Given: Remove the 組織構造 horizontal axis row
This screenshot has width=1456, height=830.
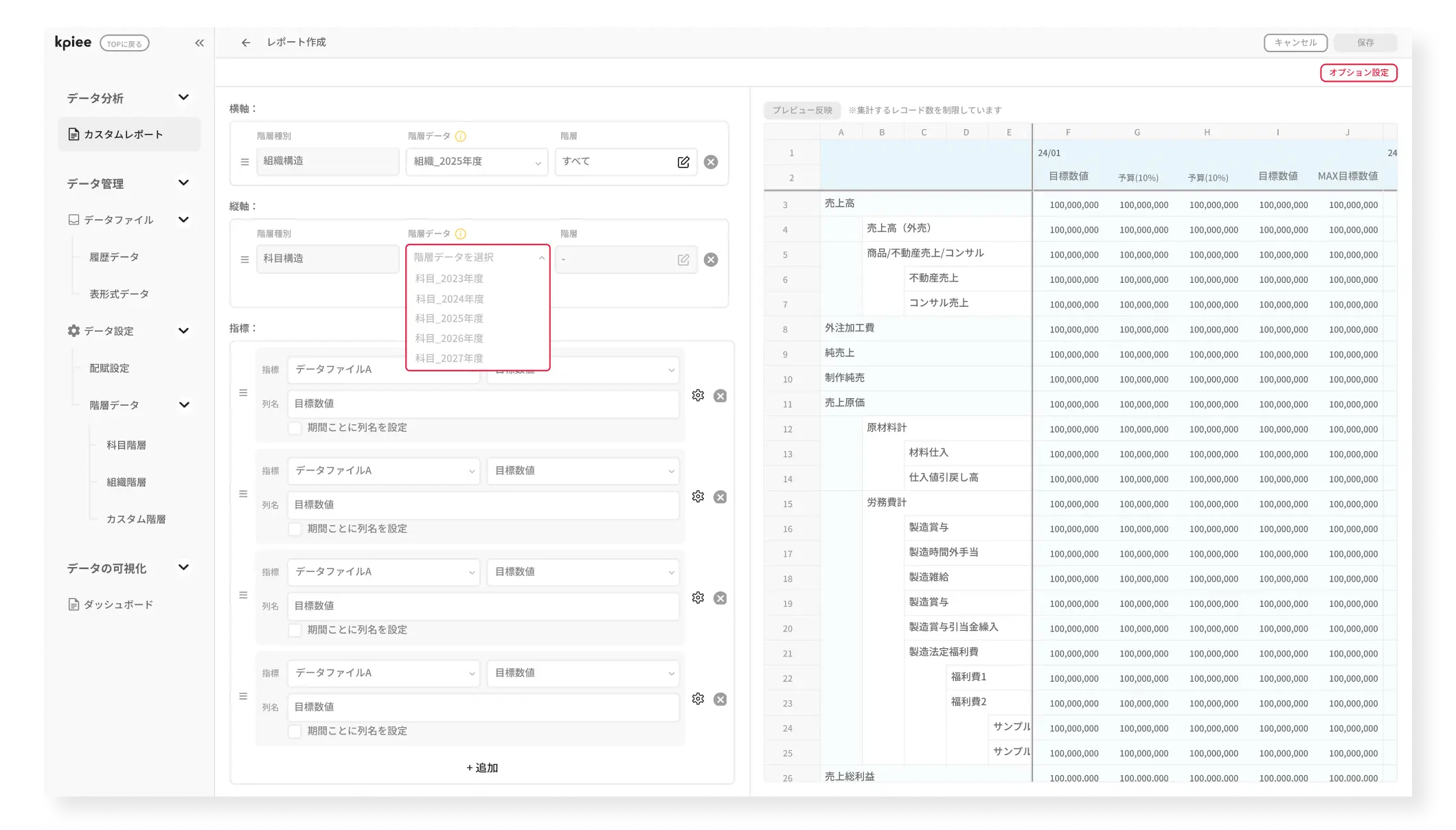Looking at the screenshot, I should click(x=711, y=162).
